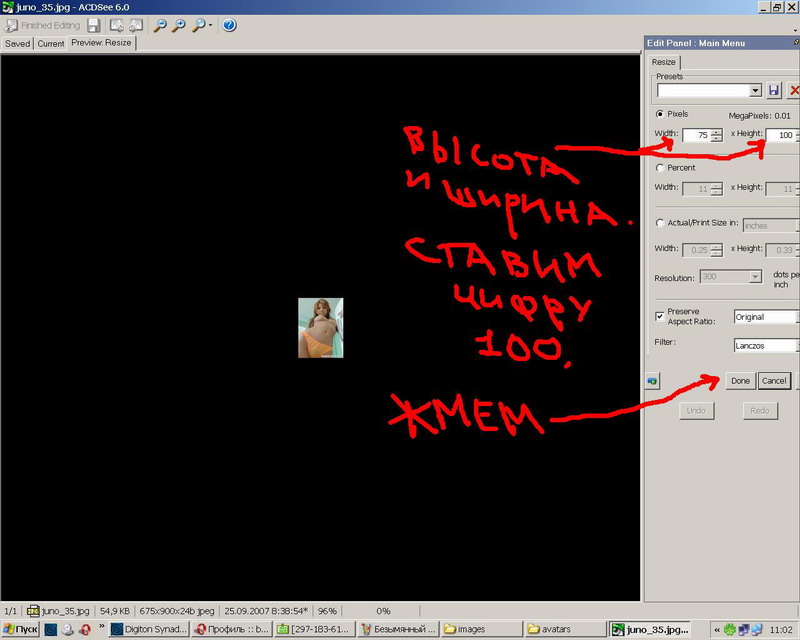Click the Finished Editing toolbar button

tap(44, 25)
